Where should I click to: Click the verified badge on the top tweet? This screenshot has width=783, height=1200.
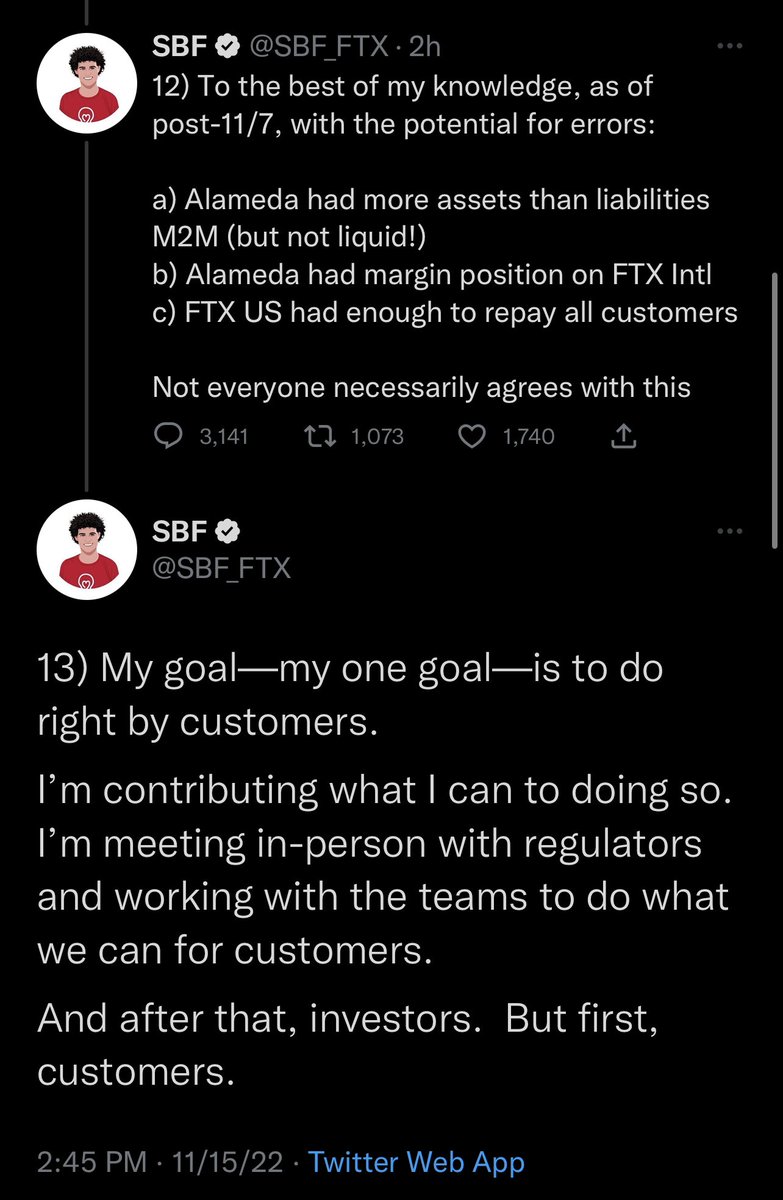(229, 46)
